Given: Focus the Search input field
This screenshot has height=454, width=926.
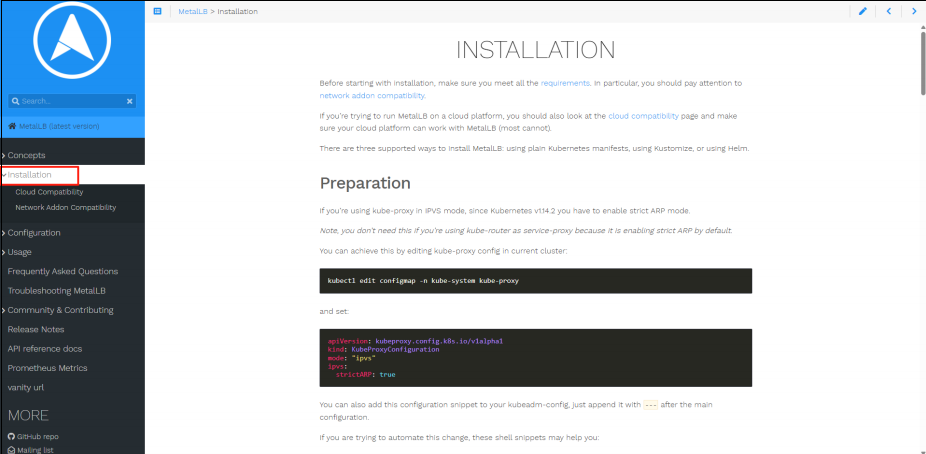Looking at the screenshot, I should [72, 102].
